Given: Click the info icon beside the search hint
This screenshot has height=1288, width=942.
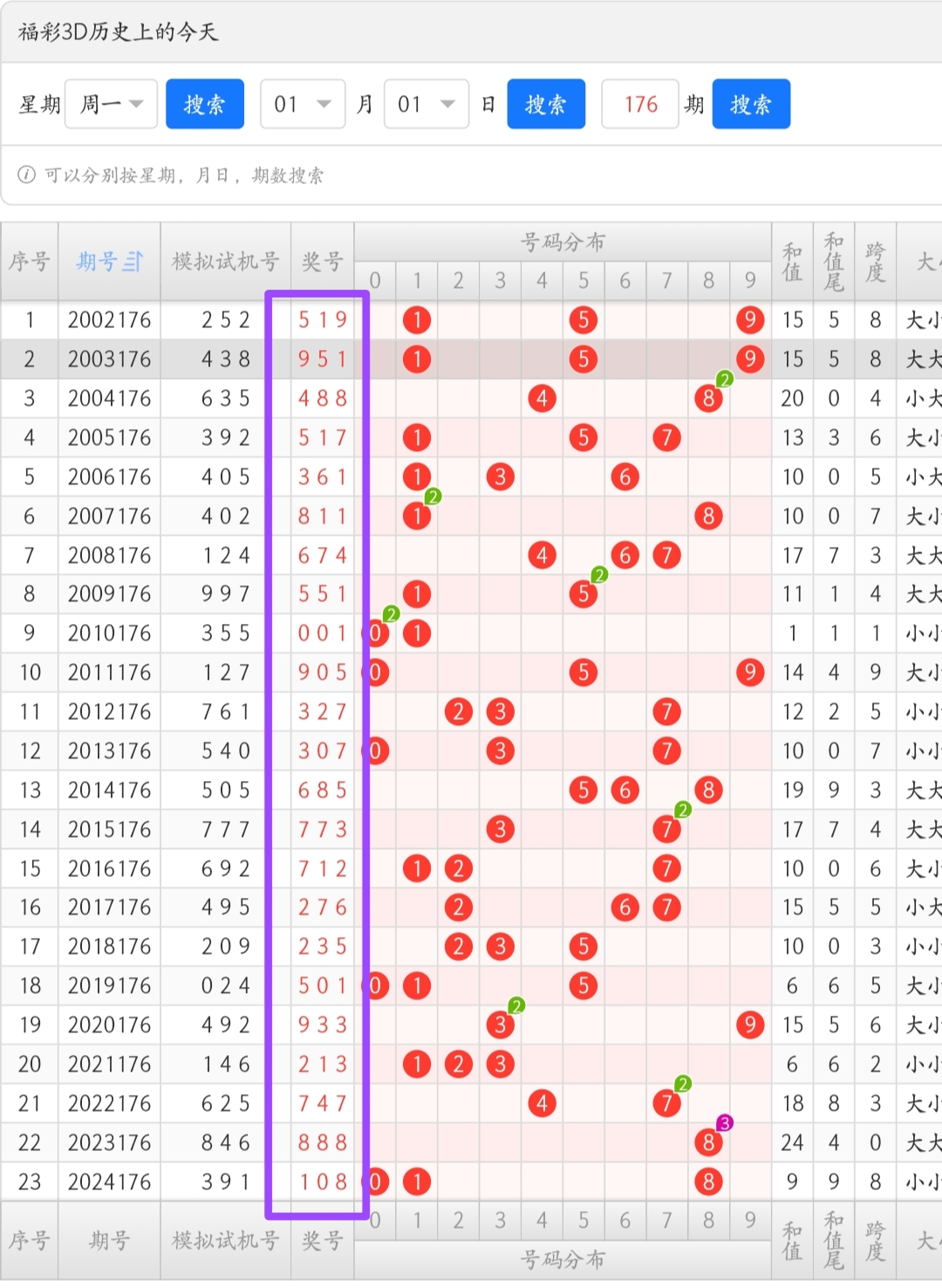Looking at the screenshot, I should coord(26,175).
